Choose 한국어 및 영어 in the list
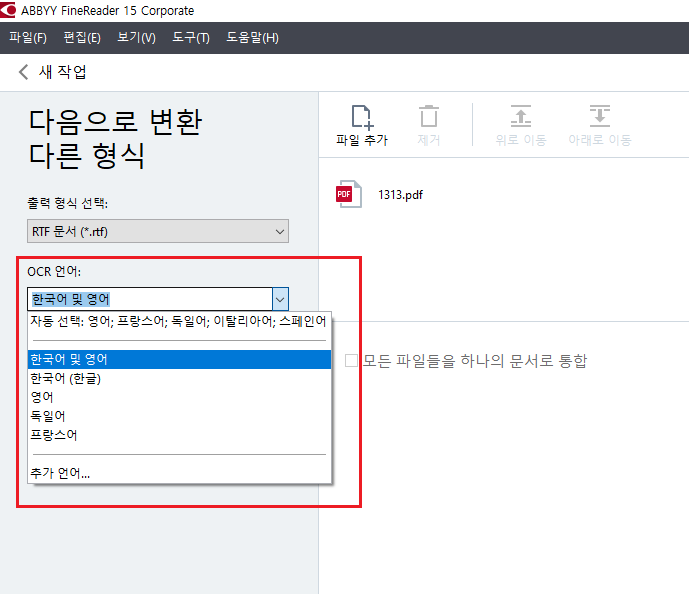Image resolution: width=689 pixels, height=594 pixels. [x=179, y=359]
